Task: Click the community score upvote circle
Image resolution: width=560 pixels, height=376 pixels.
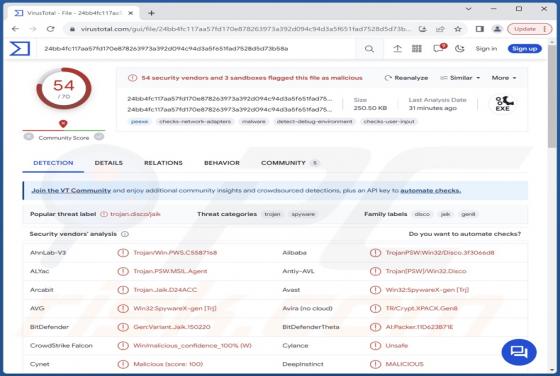Action: pyautogui.click(x=99, y=136)
